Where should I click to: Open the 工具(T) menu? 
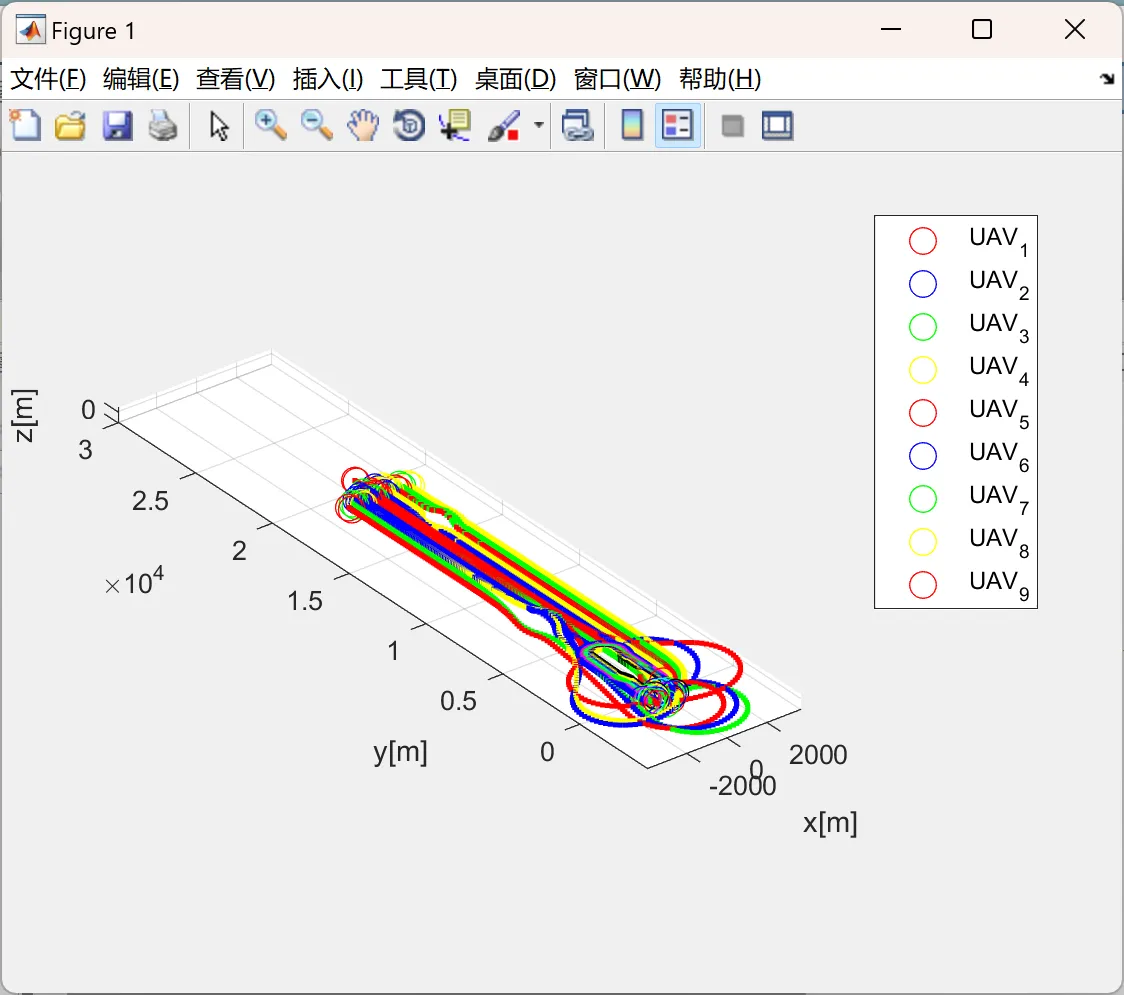point(418,79)
